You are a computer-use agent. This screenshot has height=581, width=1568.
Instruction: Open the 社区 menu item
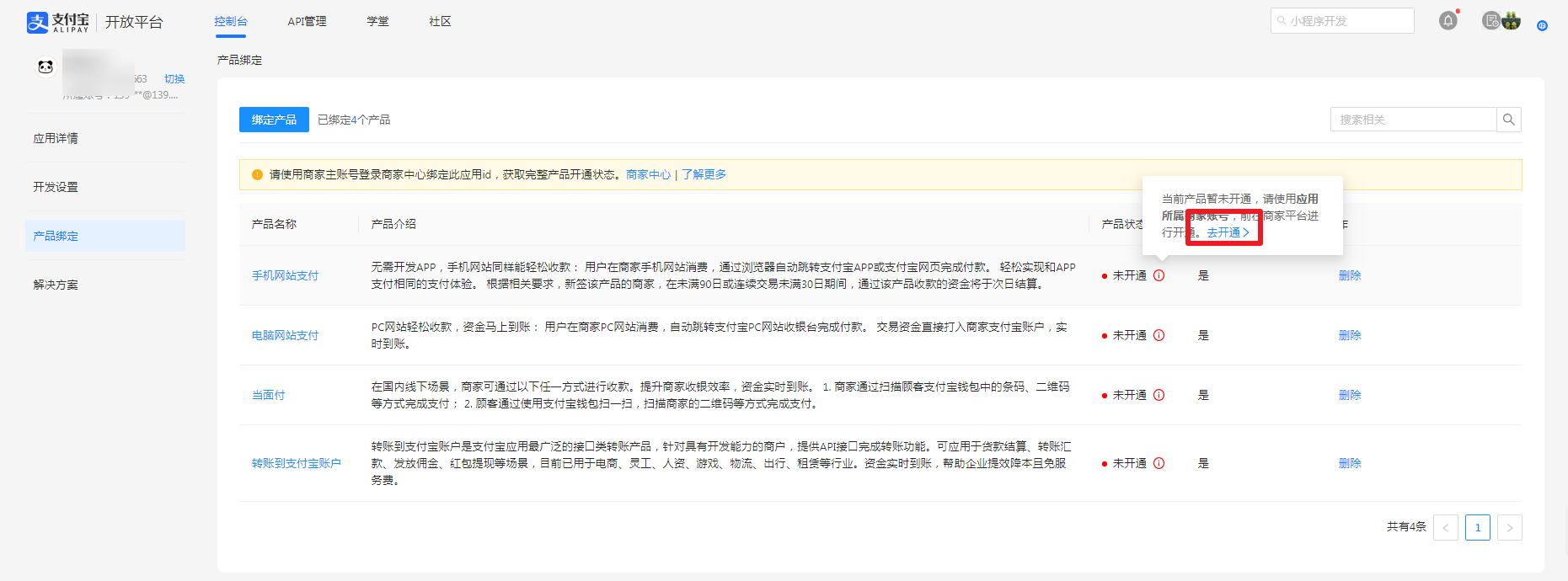(x=440, y=21)
